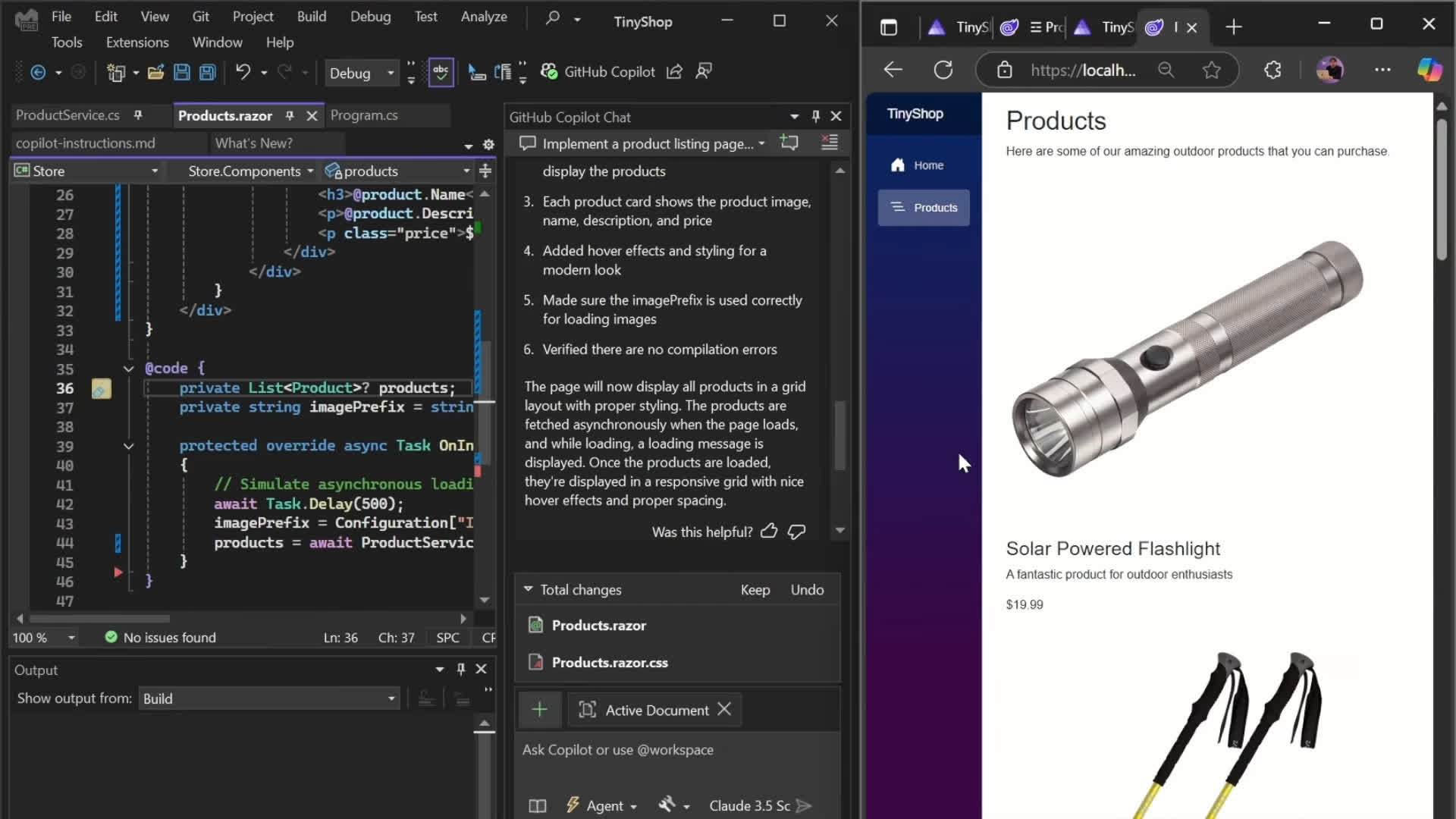This screenshot has height=819, width=1456.
Task: Click the thumbs down feedback icon
Action: (796, 532)
